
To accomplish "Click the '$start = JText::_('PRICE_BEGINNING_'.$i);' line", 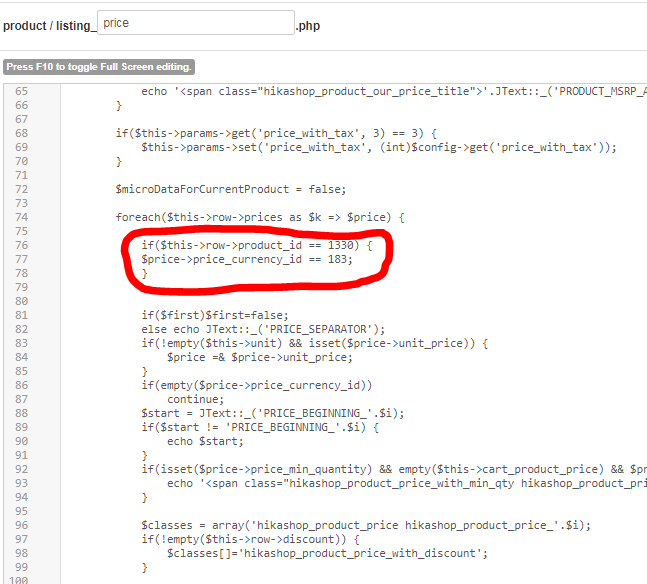I will [273, 413].
